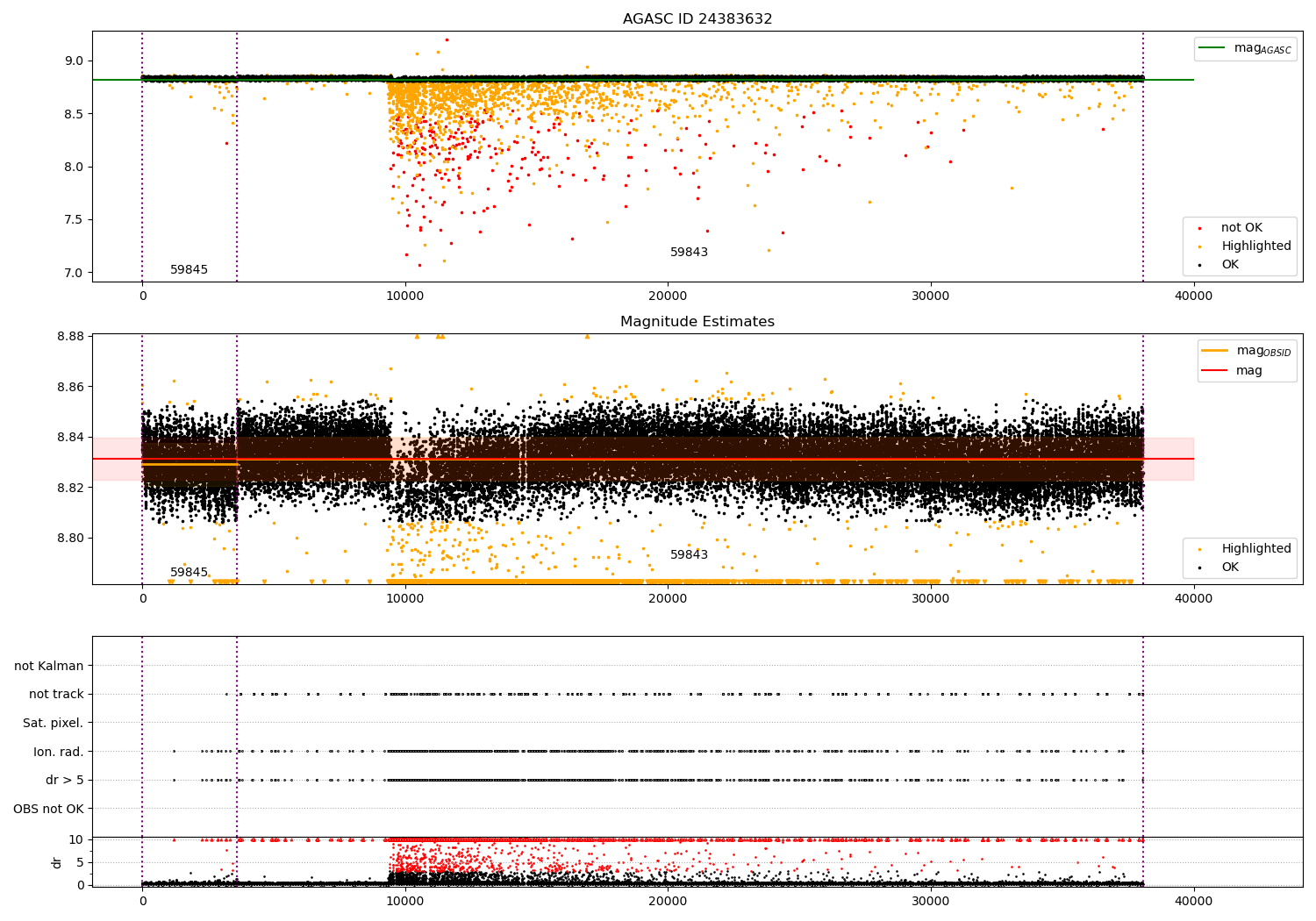Screen dimensions: 1316x921
Task: Click the 8.80 y-axis tick on middle plot
Action: tap(70, 539)
